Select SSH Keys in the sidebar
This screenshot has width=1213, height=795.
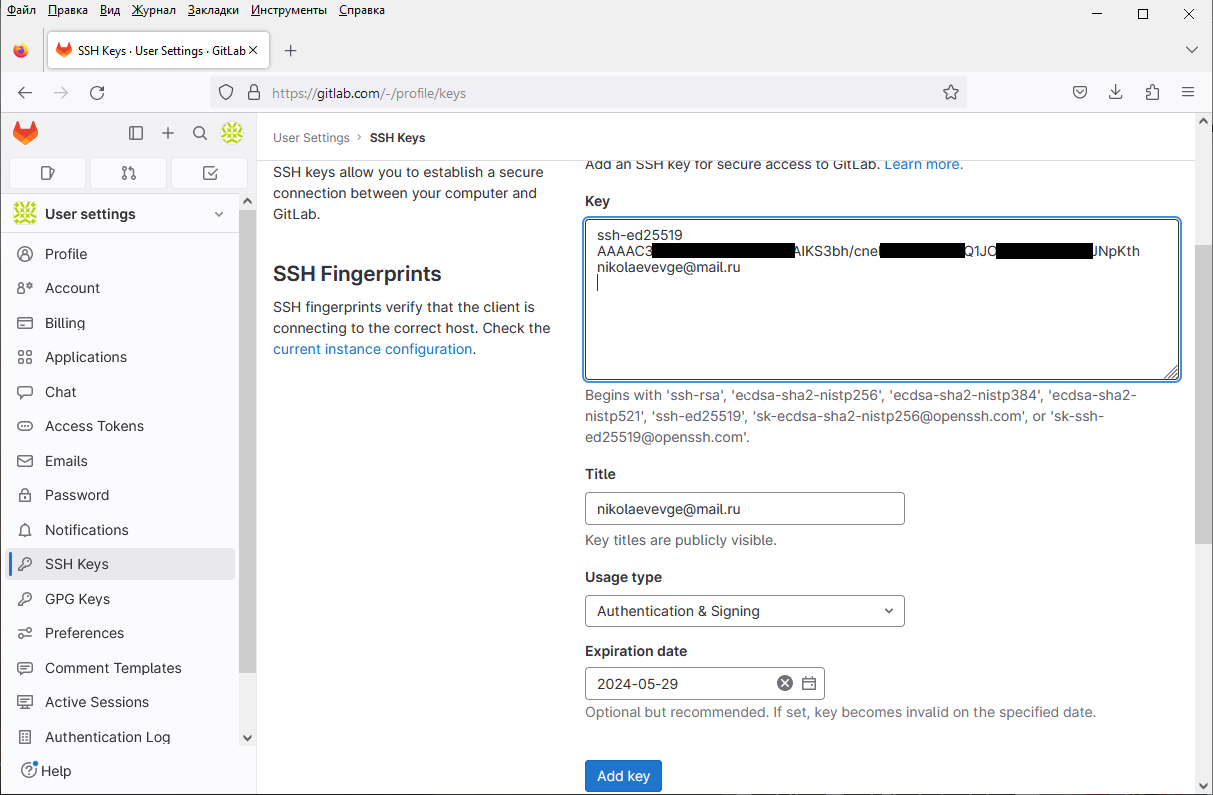click(x=121, y=564)
